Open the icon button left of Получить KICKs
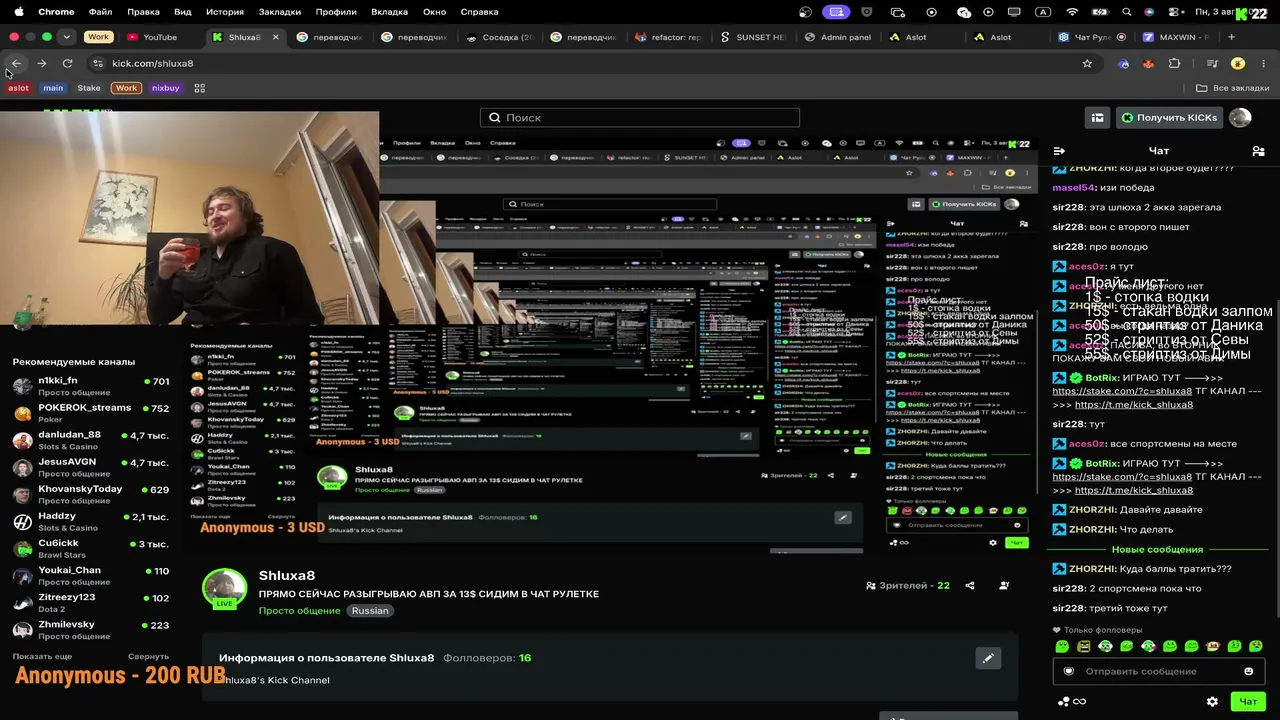Screen dimensions: 1280x720 1098,117
